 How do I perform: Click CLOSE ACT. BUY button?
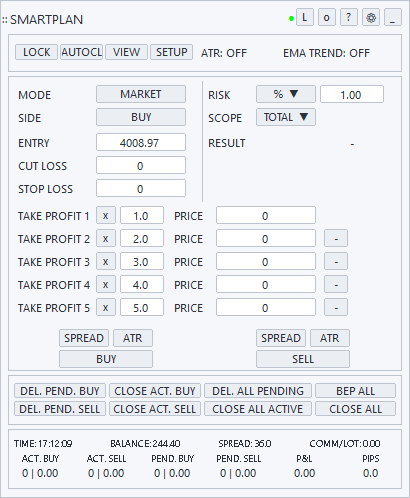coord(155,391)
